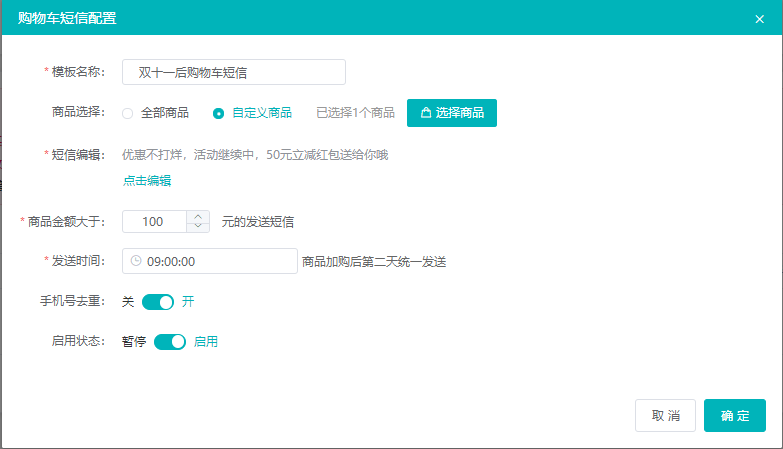The height and width of the screenshot is (449, 783).
Task: Open the 点击编辑 link for SMS content
Action: point(147,181)
